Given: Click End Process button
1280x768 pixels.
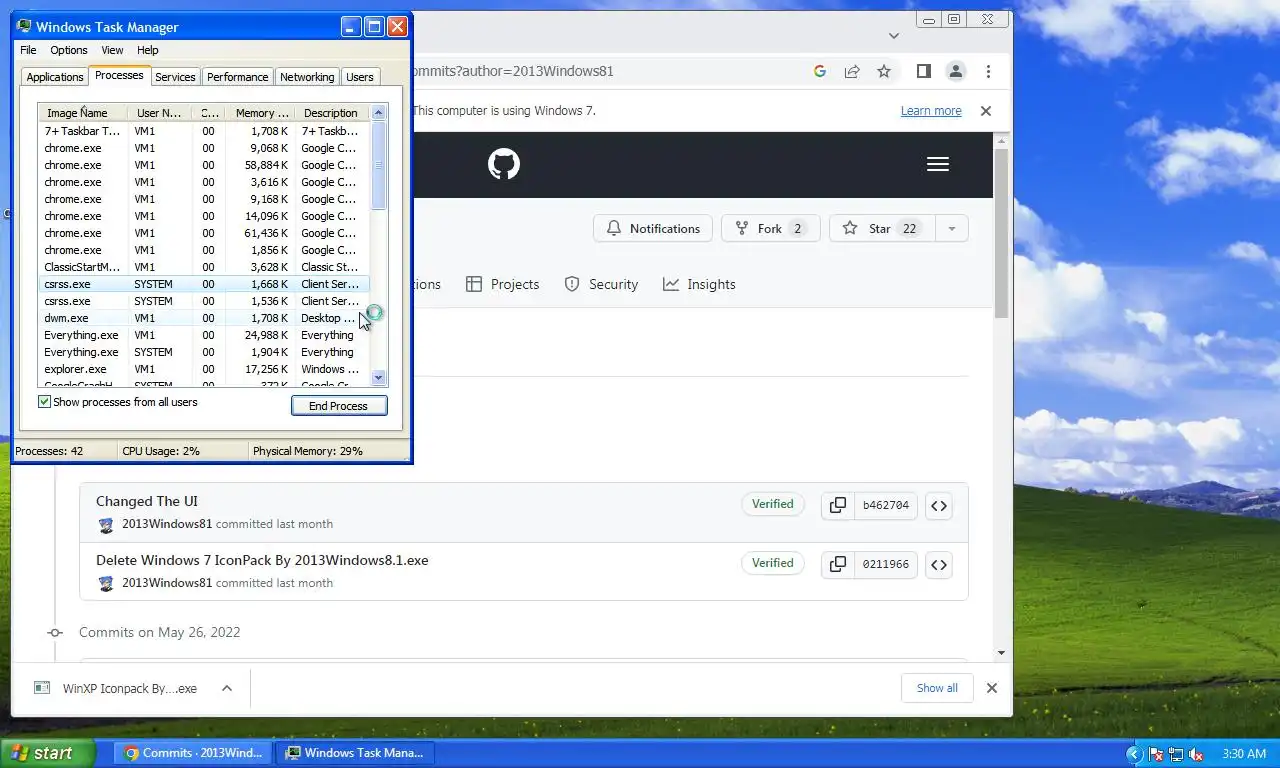Looking at the screenshot, I should coord(339,406).
